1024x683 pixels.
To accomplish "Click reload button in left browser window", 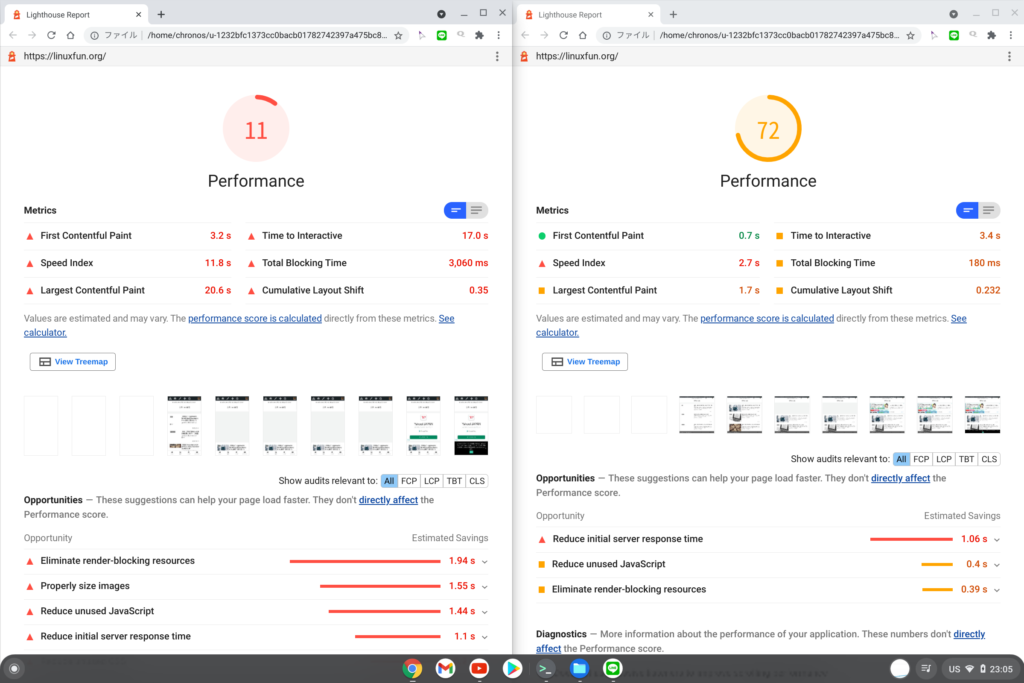I will point(51,35).
